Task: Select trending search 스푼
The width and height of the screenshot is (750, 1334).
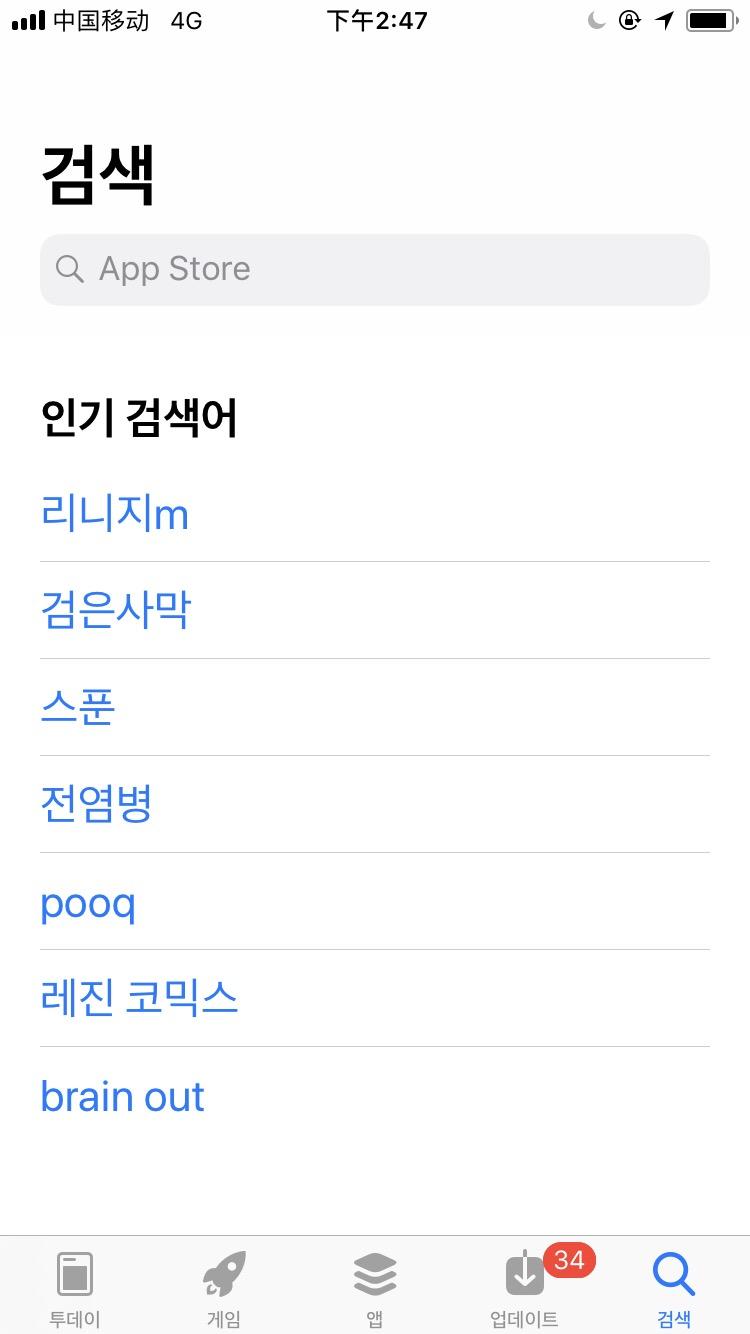Action: tap(78, 707)
